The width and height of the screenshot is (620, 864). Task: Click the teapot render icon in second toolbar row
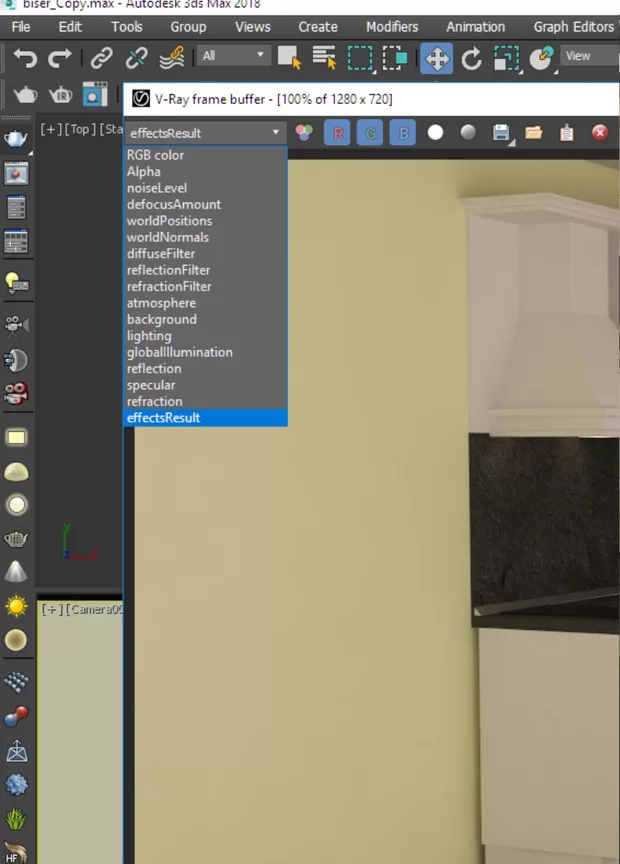[x=25, y=95]
